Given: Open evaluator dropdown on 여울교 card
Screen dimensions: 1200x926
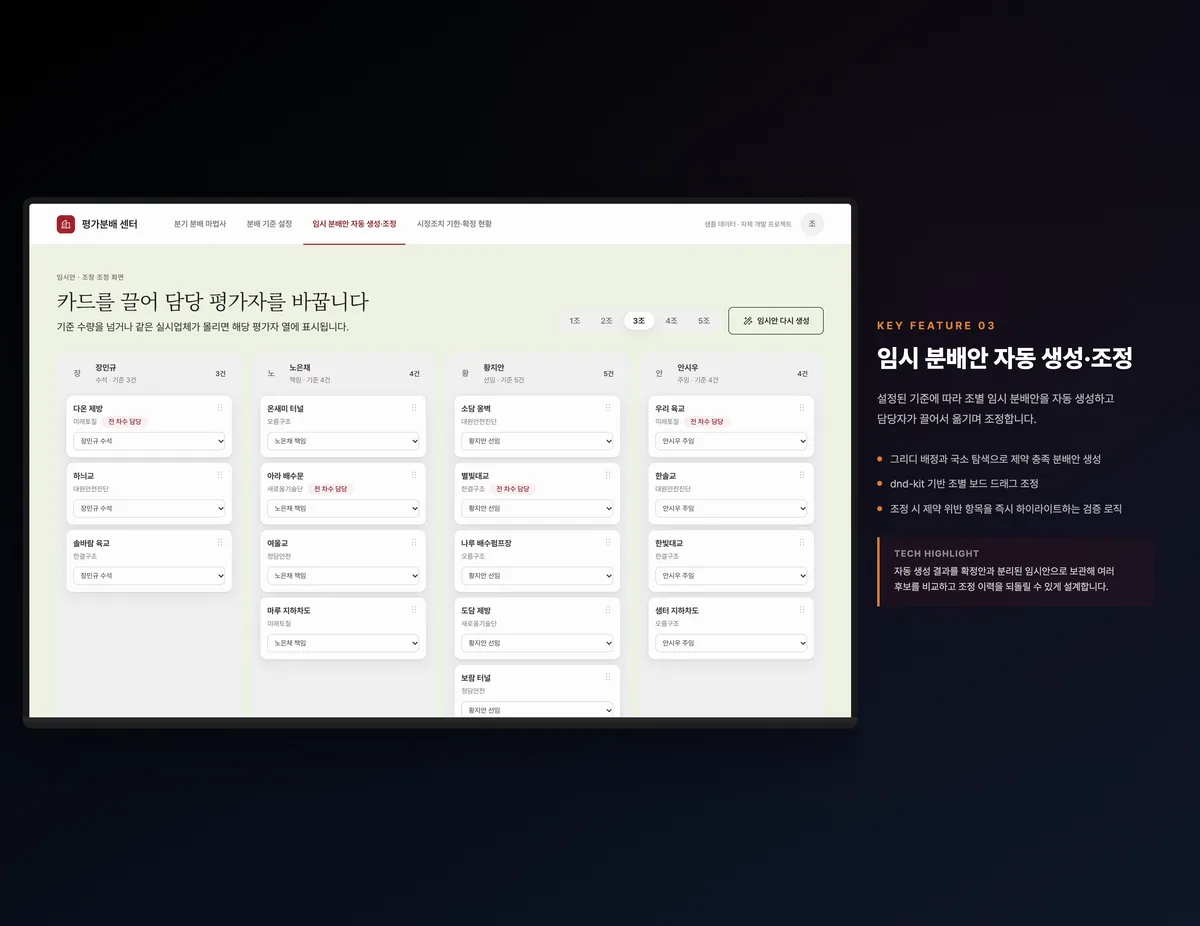Looking at the screenshot, I should pyautogui.click(x=343, y=576).
